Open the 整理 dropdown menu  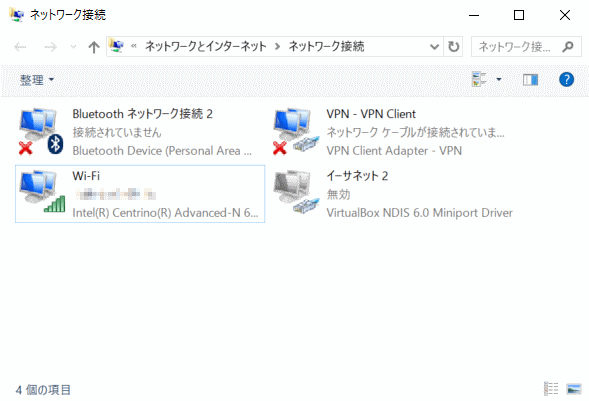37,80
